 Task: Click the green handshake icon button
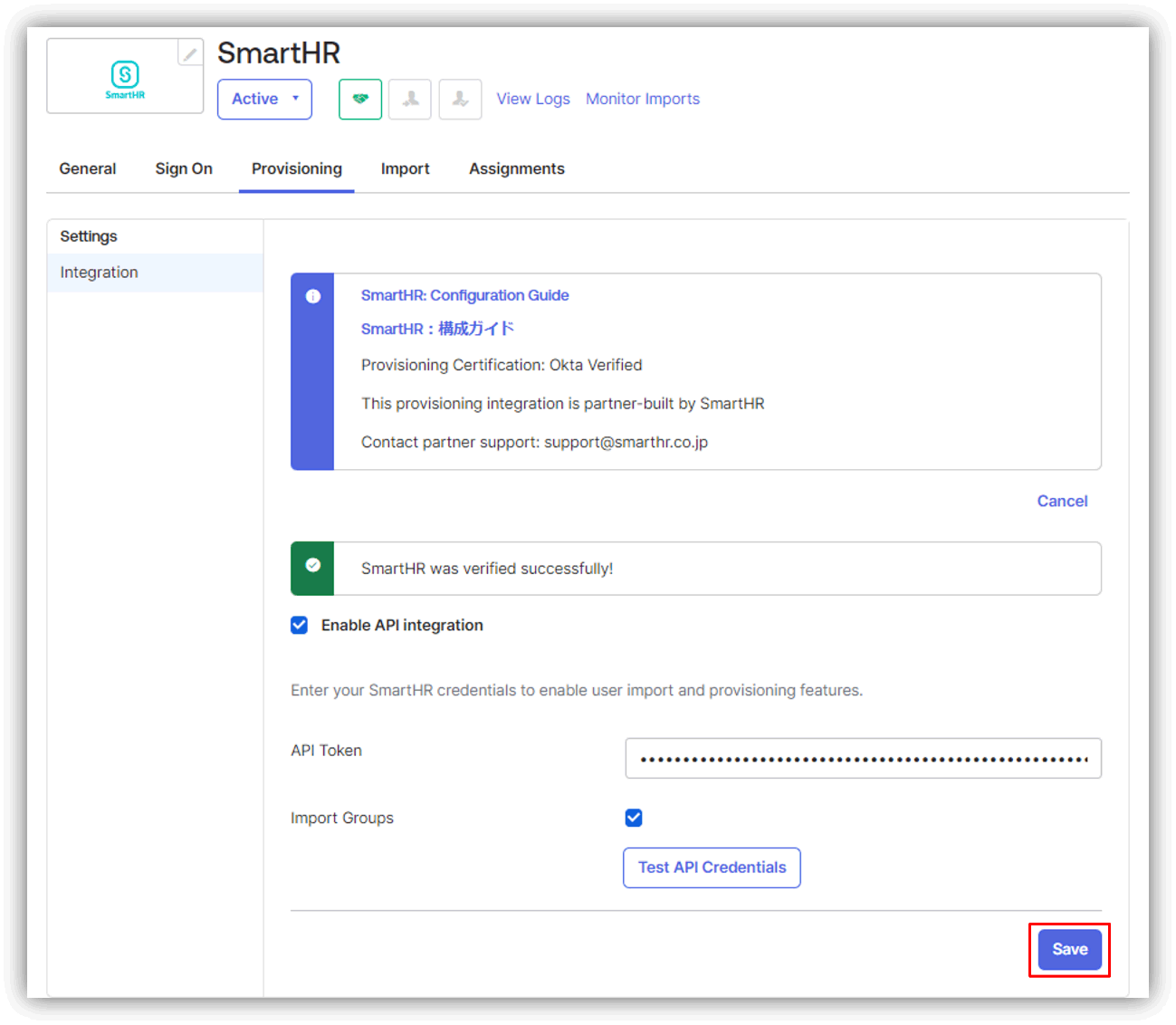360,100
